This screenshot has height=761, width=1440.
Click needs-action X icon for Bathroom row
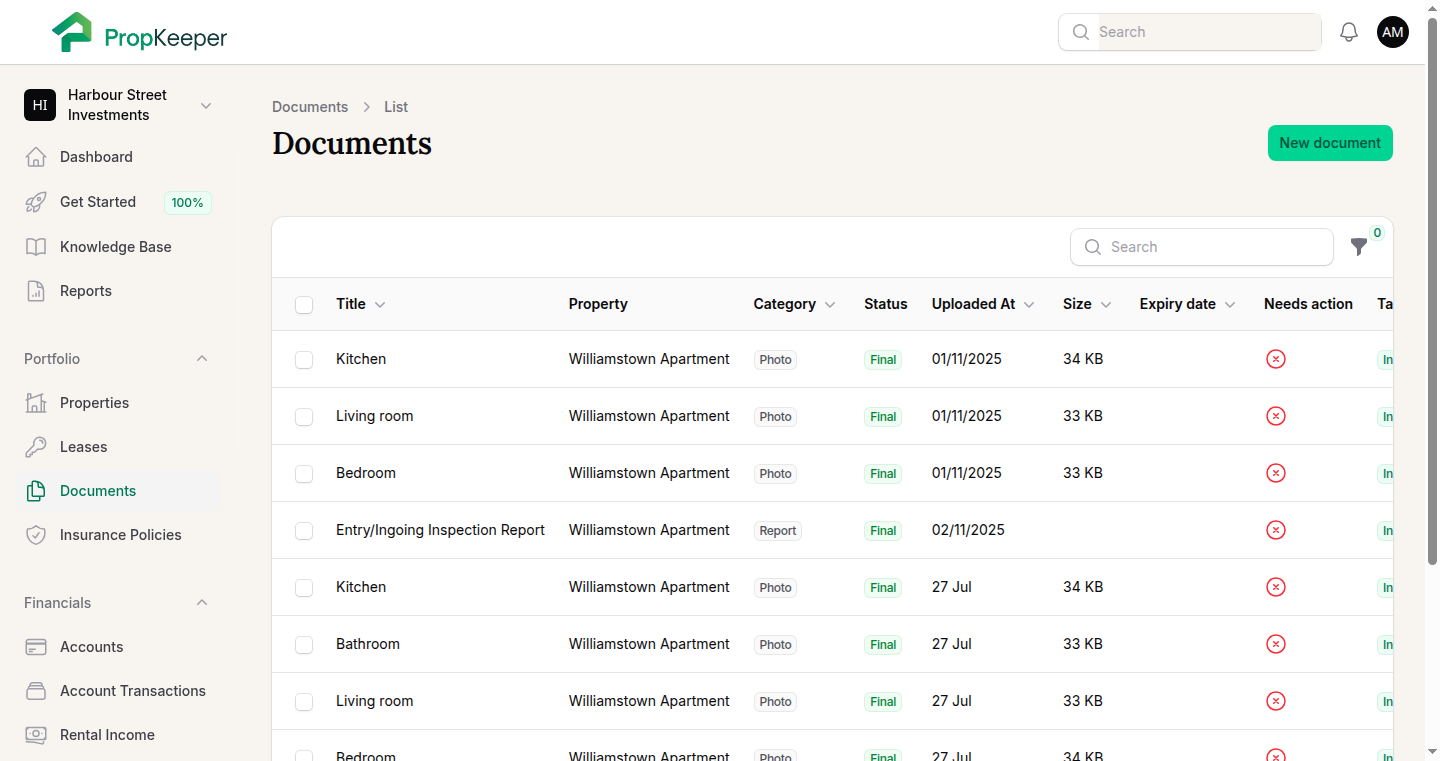coord(1276,644)
